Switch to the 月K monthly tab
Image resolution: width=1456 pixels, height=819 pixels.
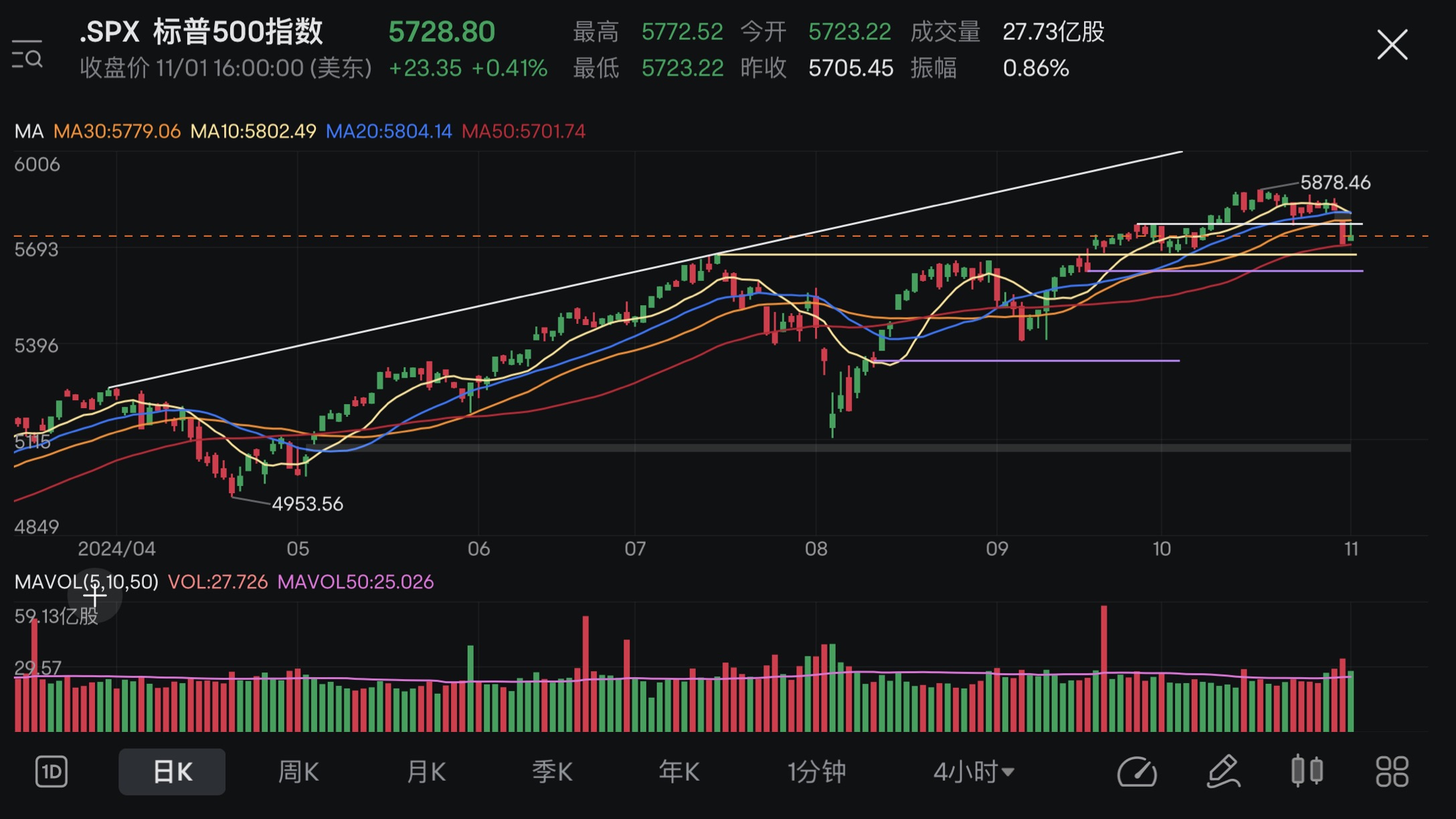point(426,771)
